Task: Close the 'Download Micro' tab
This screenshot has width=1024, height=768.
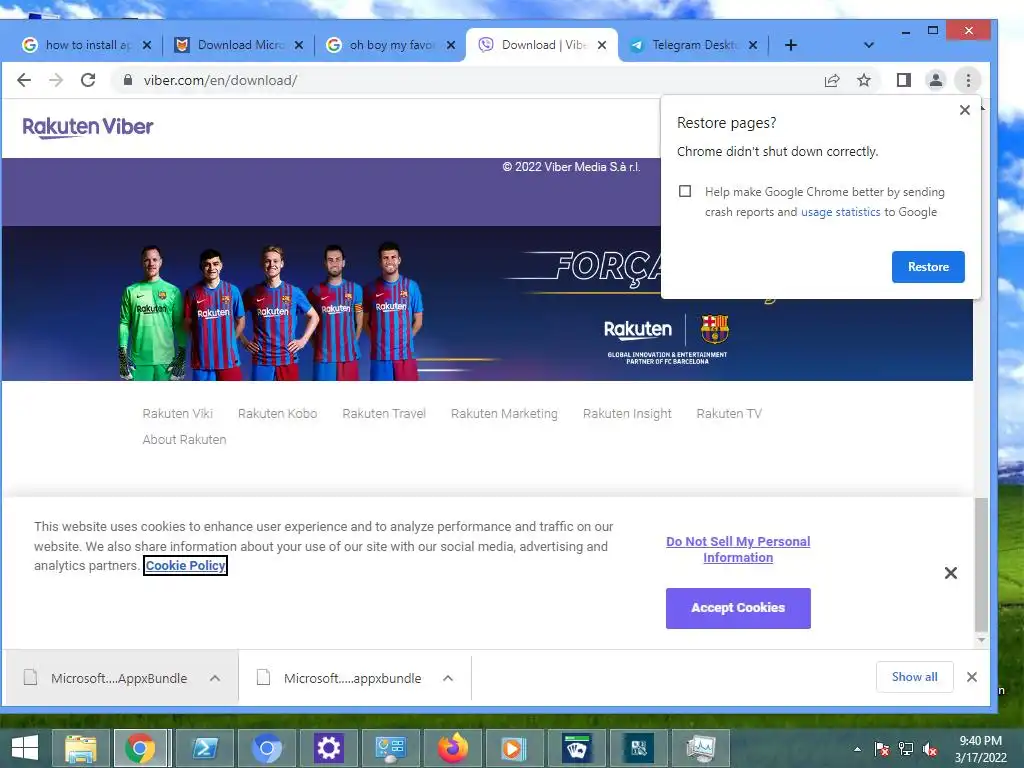Action: click(298, 45)
